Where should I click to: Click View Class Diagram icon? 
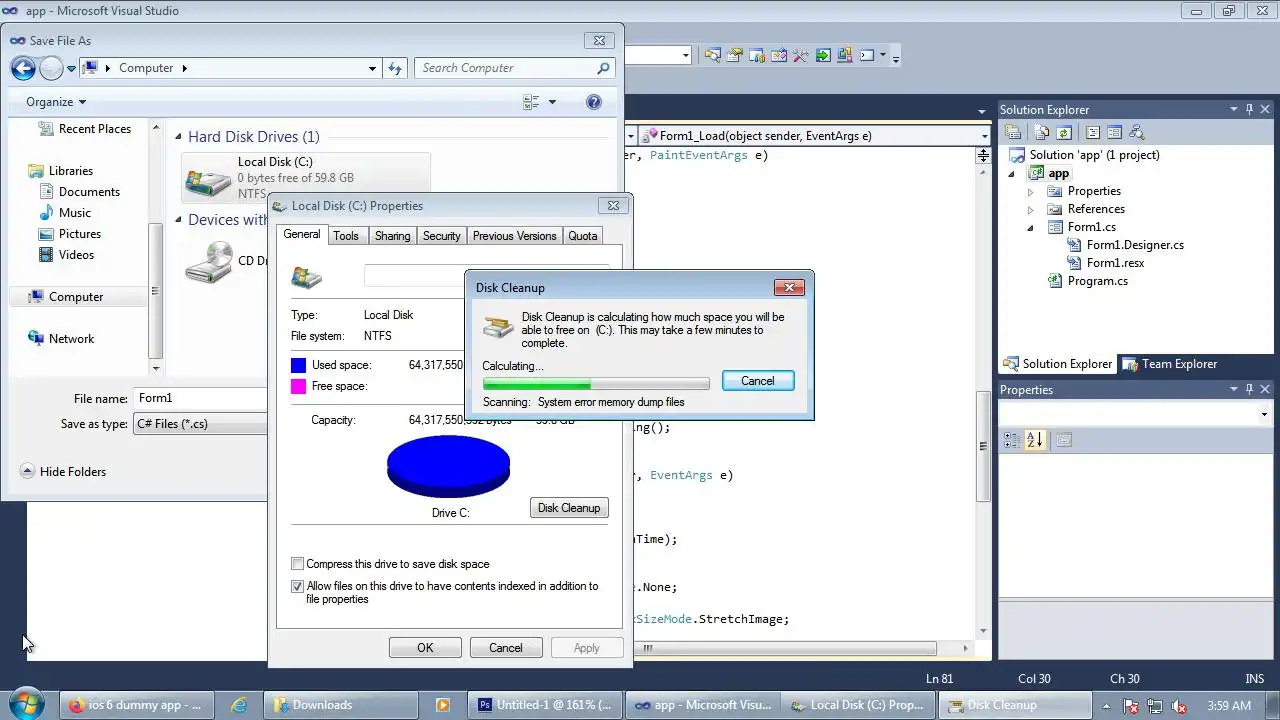[x=1136, y=132]
